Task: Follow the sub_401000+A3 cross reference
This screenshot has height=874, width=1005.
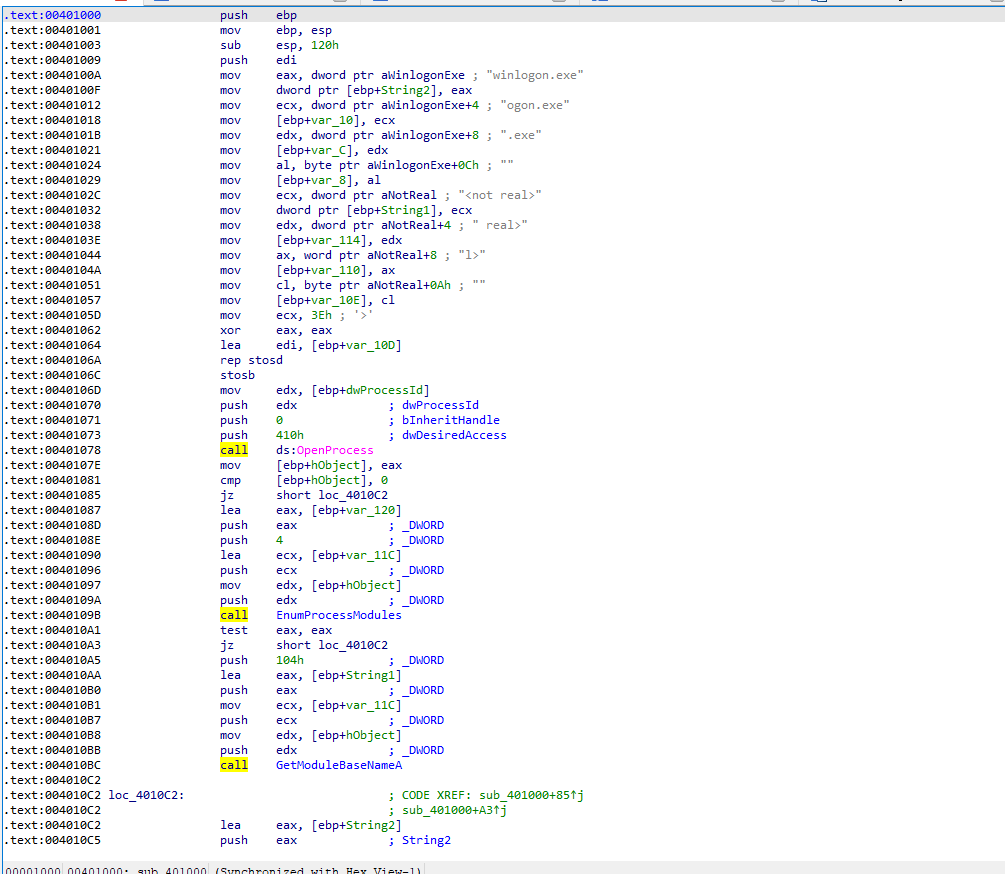Action: pos(454,811)
